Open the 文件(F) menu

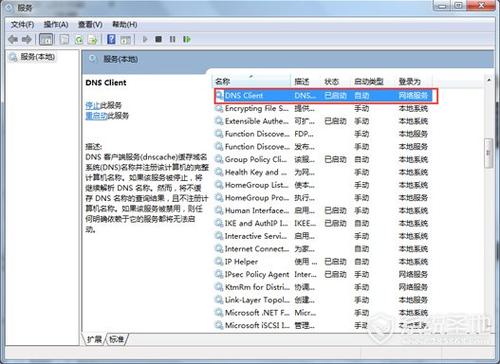[x=22, y=25]
